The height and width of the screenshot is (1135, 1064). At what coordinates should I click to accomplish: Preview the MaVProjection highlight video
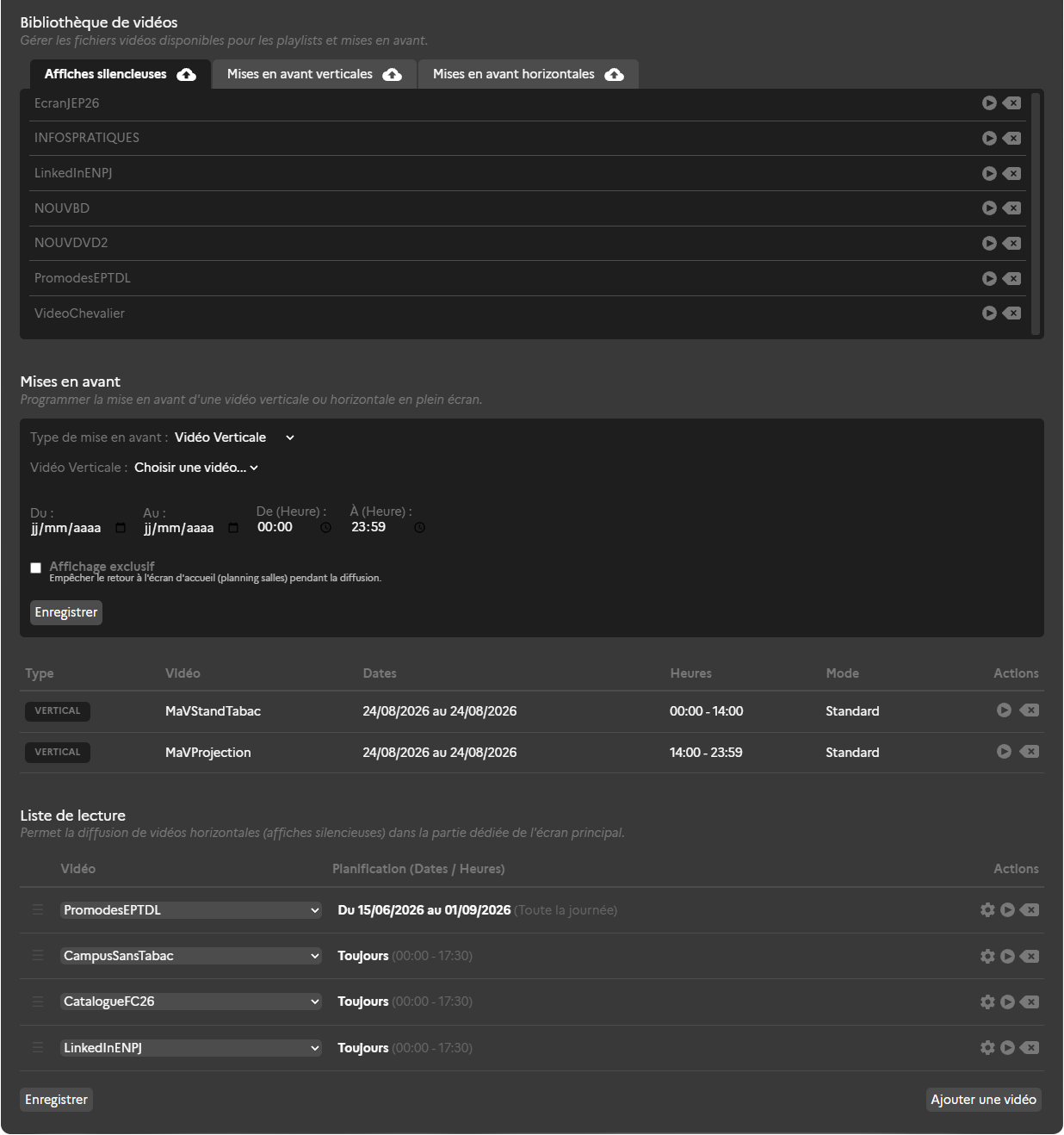tap(1004, 752)
